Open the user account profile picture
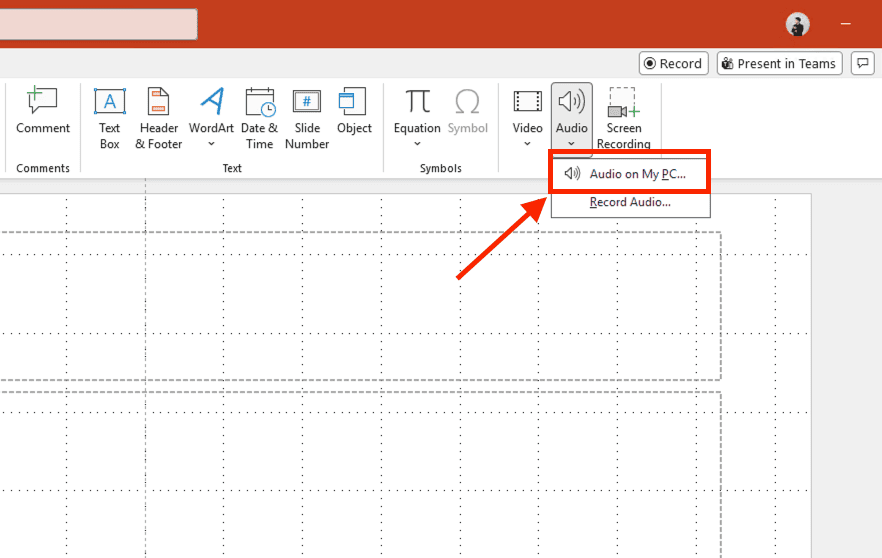Screen dimensions: 882x558 (x=797, y=24)
